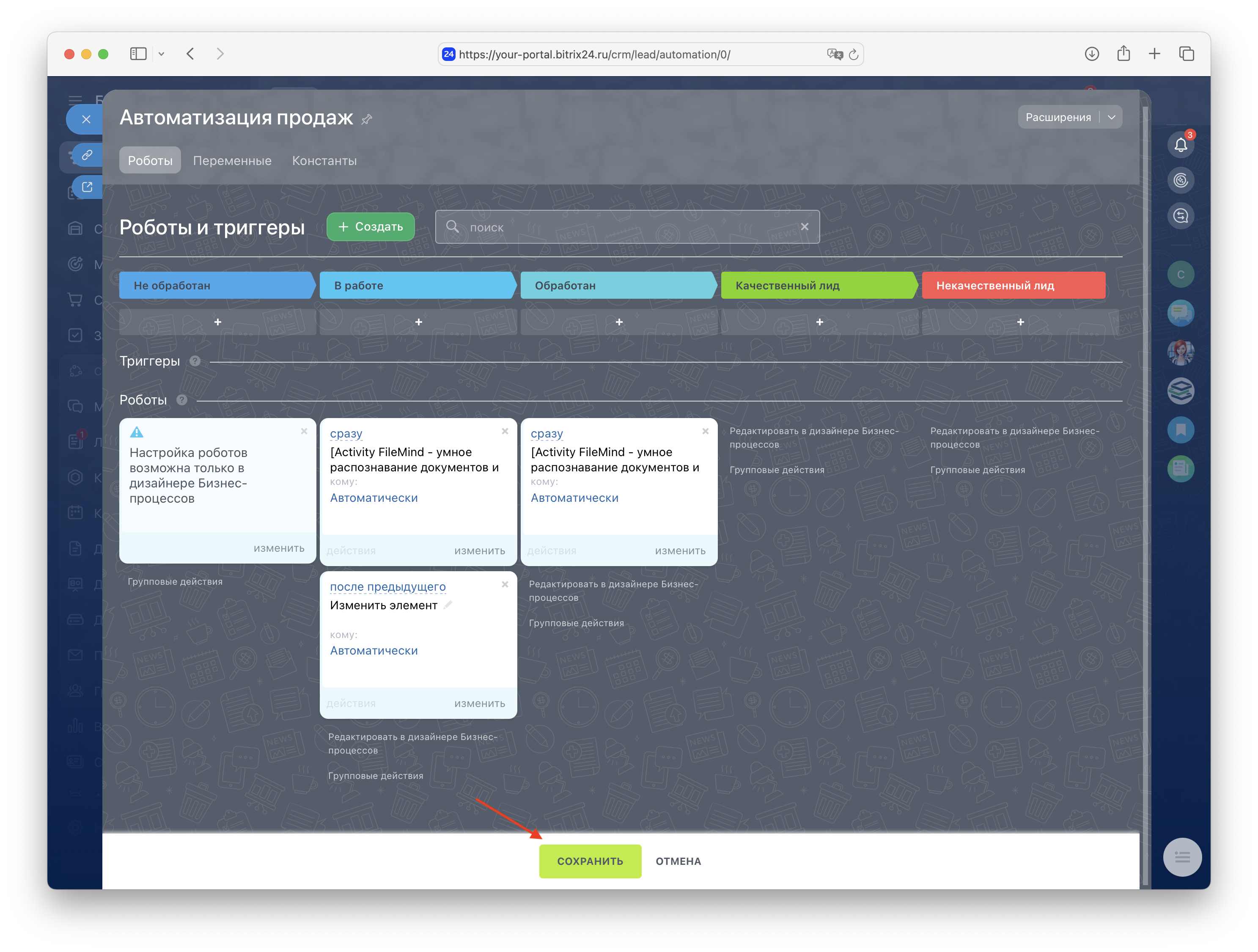Switch to the Константы tab
The image size is (1258, 952).
(x=324, y=160)
